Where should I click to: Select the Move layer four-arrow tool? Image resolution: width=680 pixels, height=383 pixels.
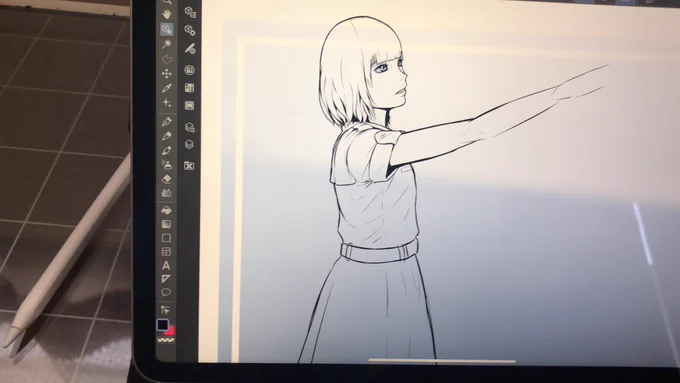tap(167, 73)
